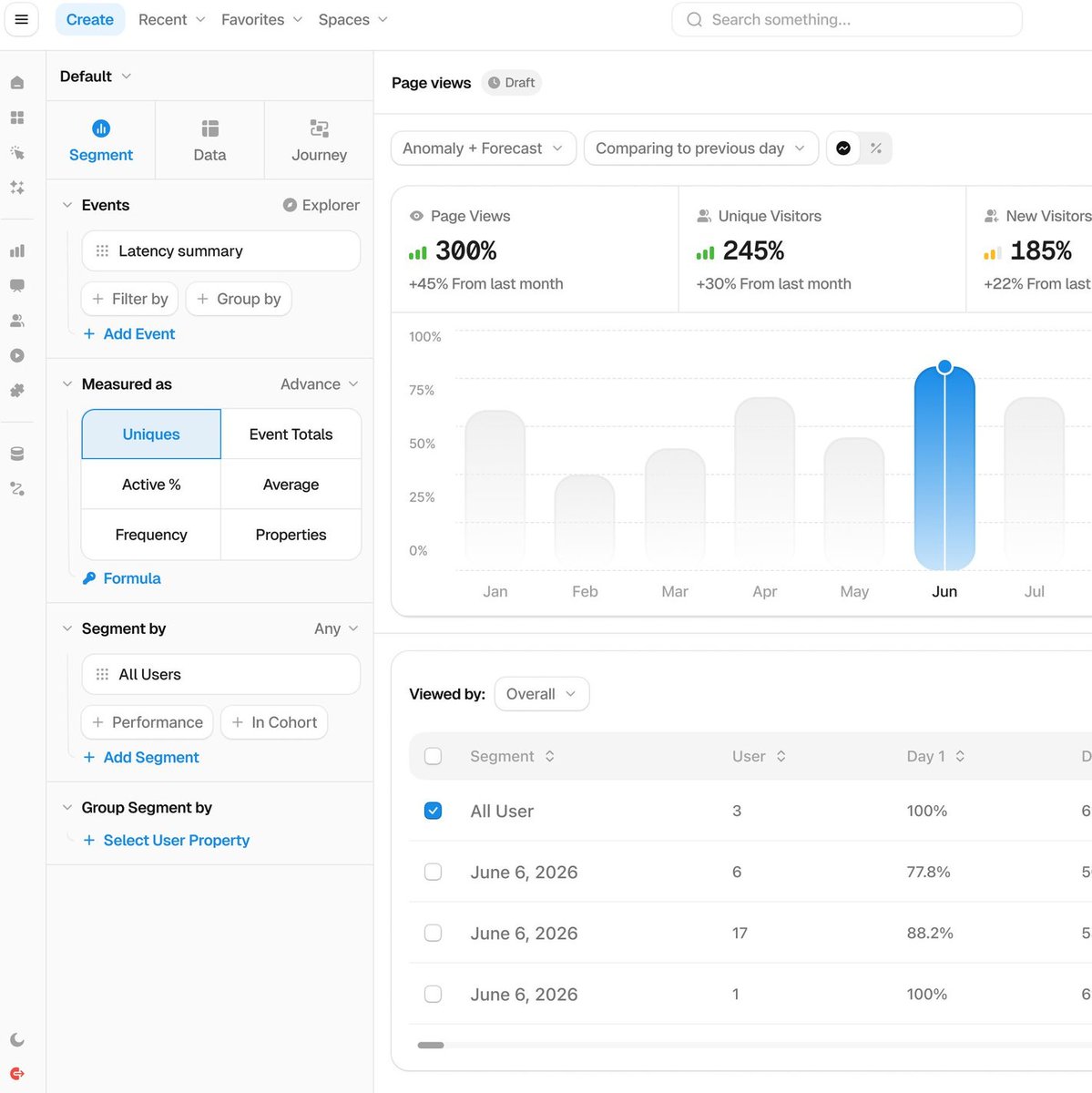Open the home icon in sidebar

(17, 83)
